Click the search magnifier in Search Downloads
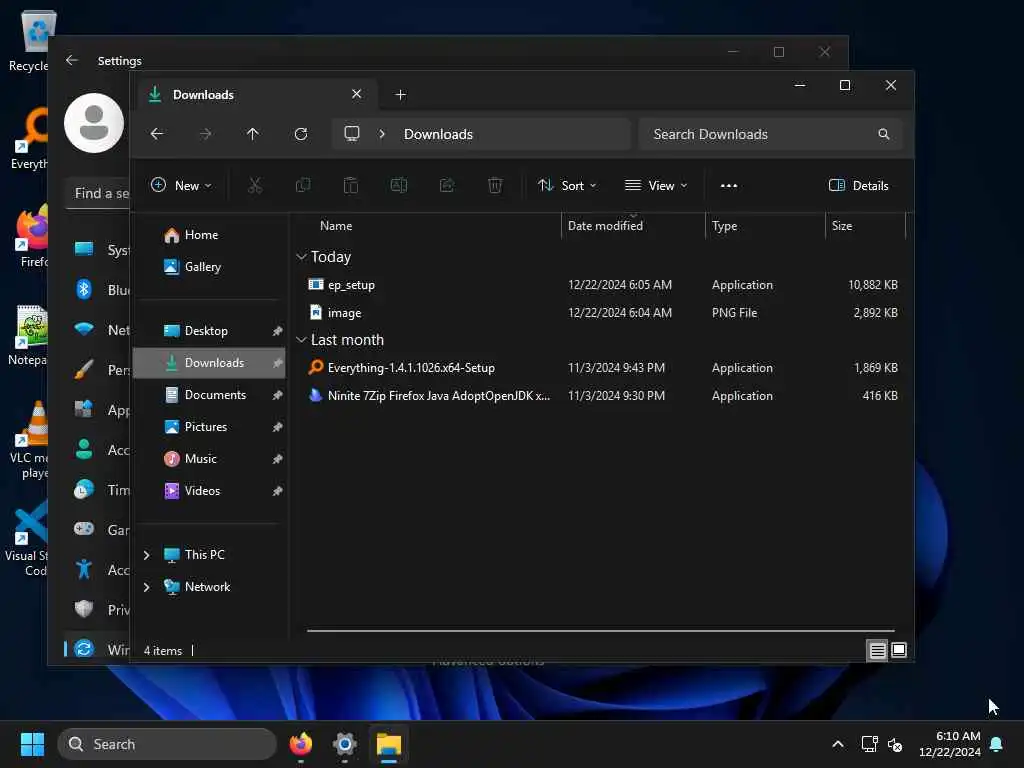The height and width of the screenshot is (768, 1024). point(884,134)
